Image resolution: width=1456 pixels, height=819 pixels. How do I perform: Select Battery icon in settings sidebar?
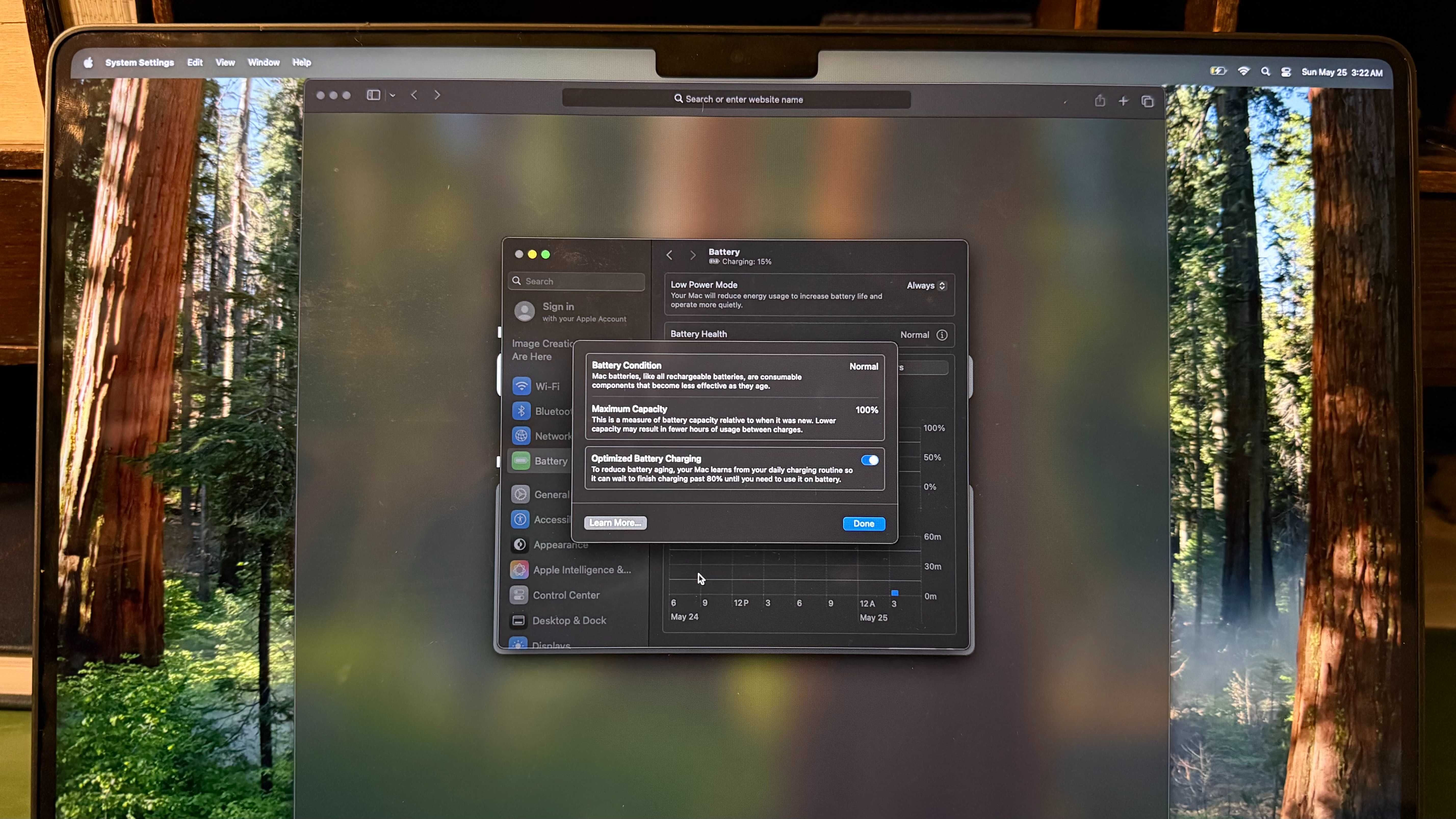[x=521, y=461]
